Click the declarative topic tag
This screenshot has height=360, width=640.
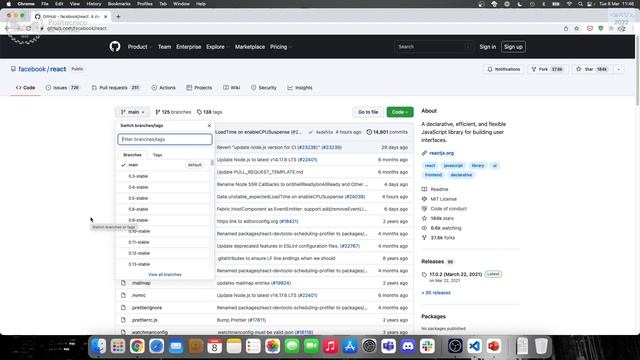click(461, 175)
